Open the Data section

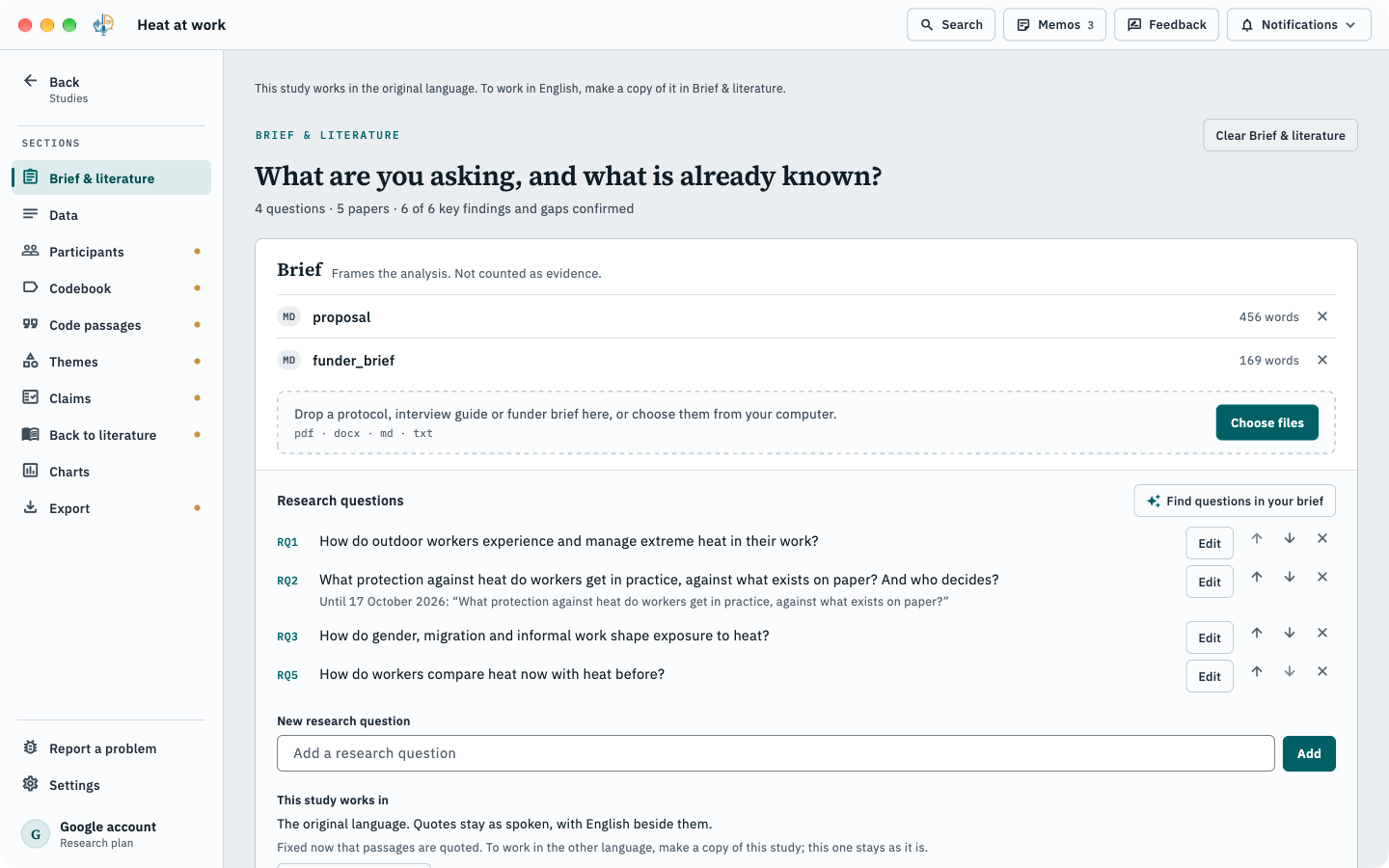pos(112,214)
